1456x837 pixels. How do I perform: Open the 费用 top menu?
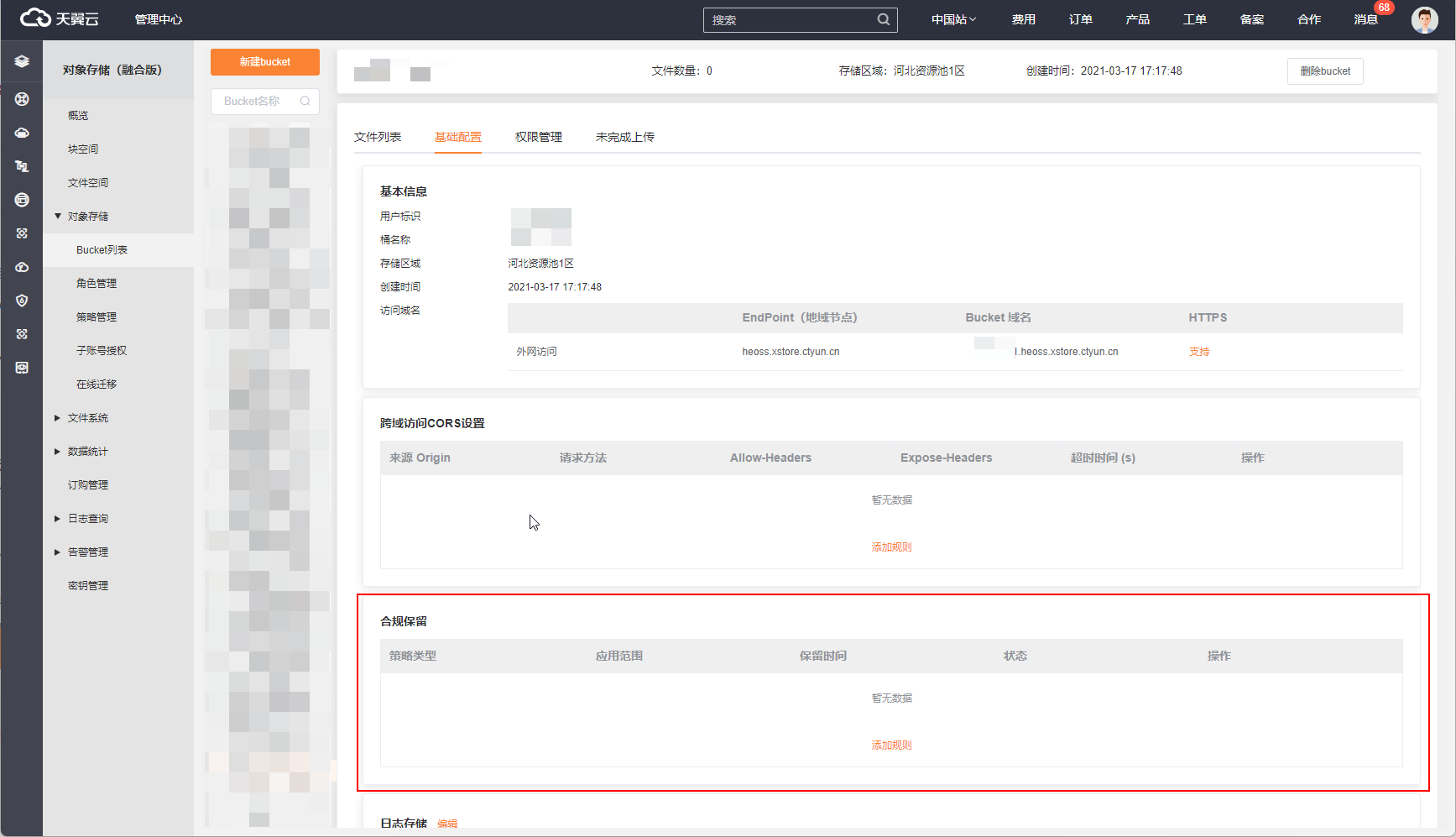(x=1024, y=19)
